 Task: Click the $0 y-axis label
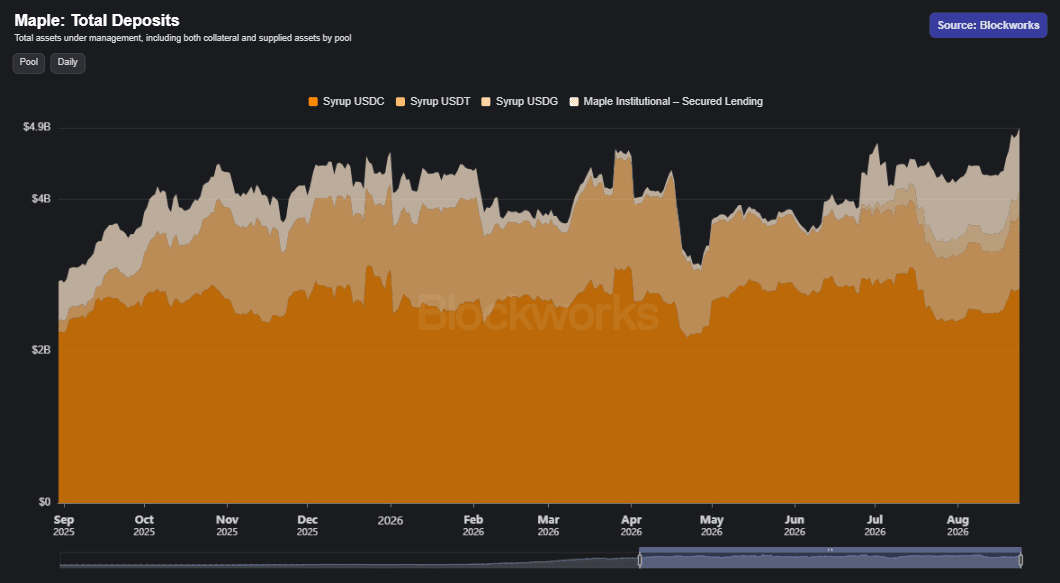tap(45, 502)
